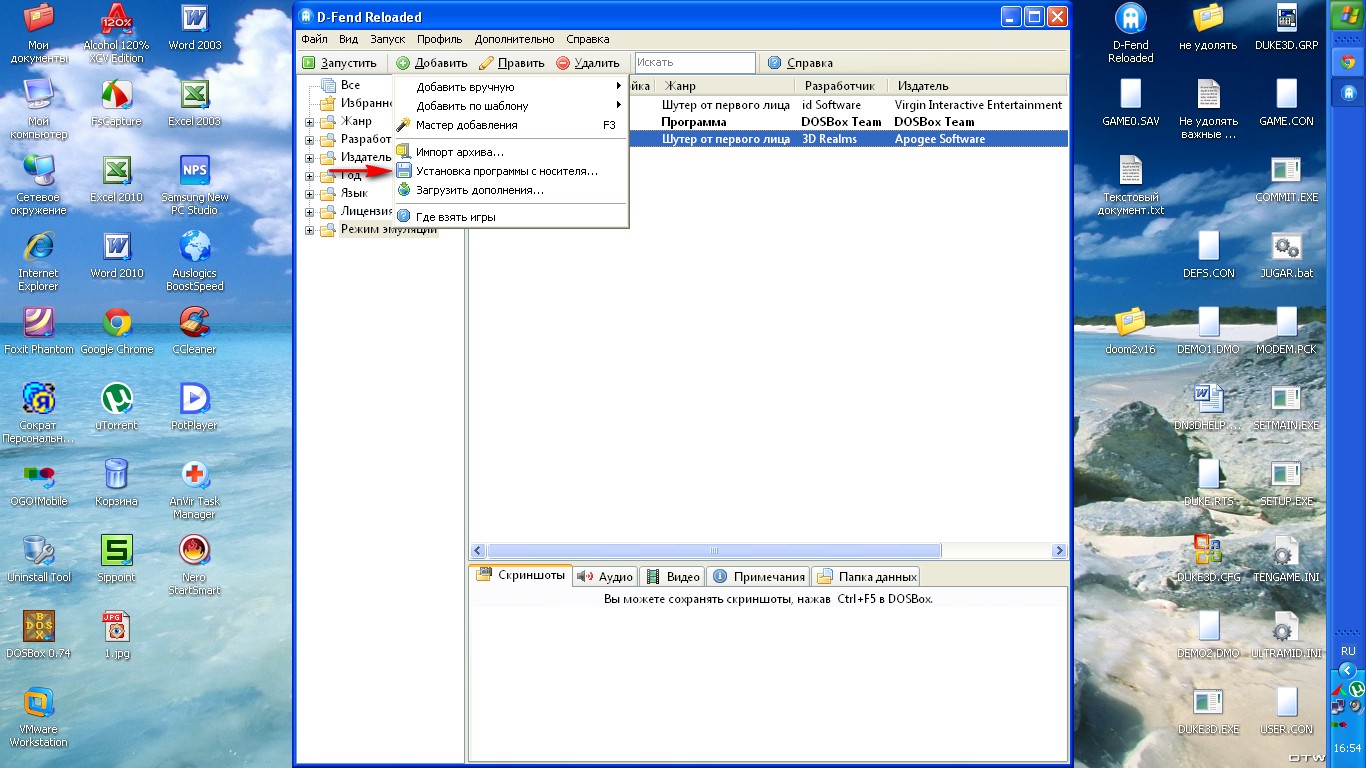Click the Google Chrome desktop icon
This screenshot has height=768, width=1366.
[117, 330]
